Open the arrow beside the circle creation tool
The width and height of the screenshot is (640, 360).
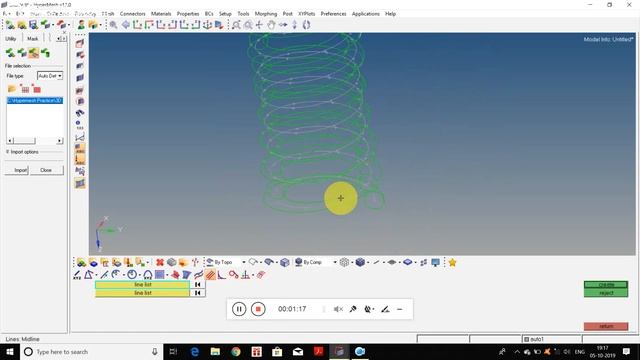click(x=140, y=275)
